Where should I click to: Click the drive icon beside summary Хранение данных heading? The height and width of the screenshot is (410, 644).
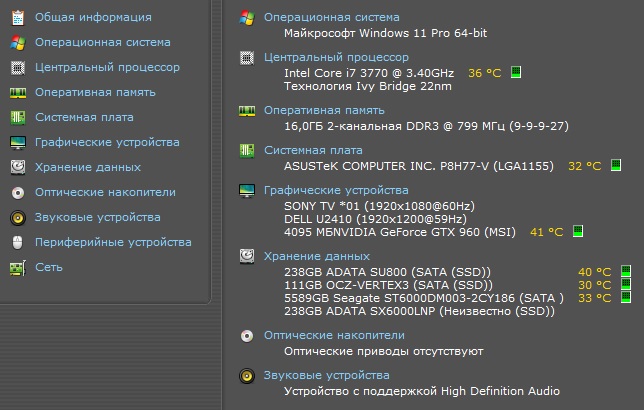pyautogui.click(x=247, y=256)
